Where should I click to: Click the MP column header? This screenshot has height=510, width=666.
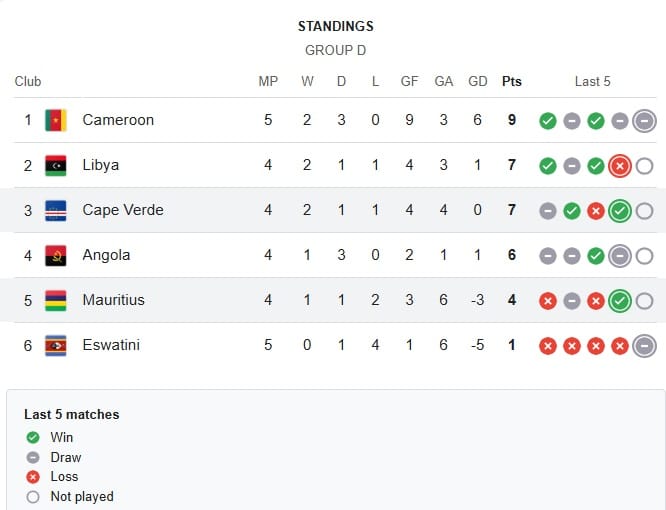pos(268,81)
